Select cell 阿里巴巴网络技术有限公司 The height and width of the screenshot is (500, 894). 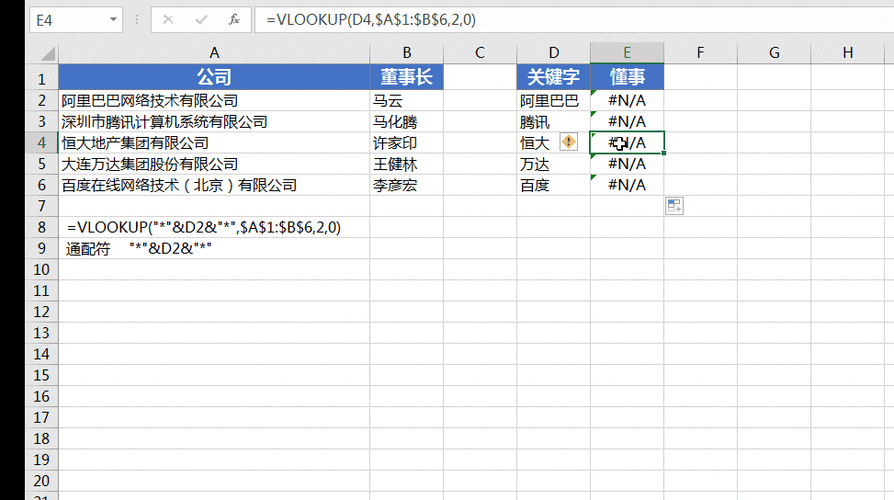[x=214, y=100]
